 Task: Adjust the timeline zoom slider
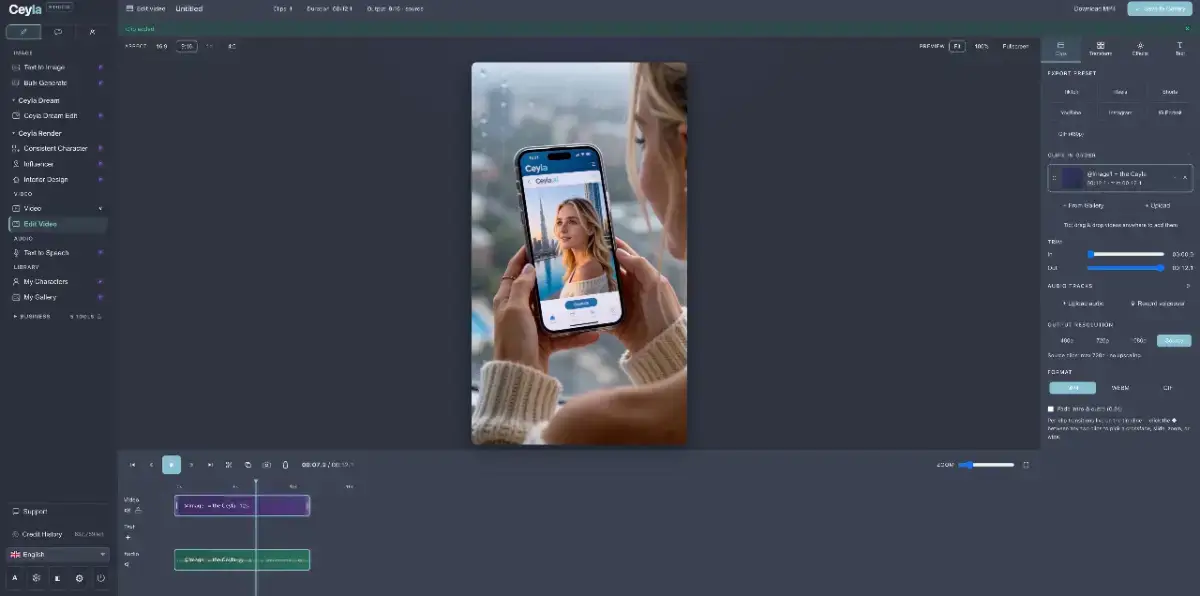point(986,465)
